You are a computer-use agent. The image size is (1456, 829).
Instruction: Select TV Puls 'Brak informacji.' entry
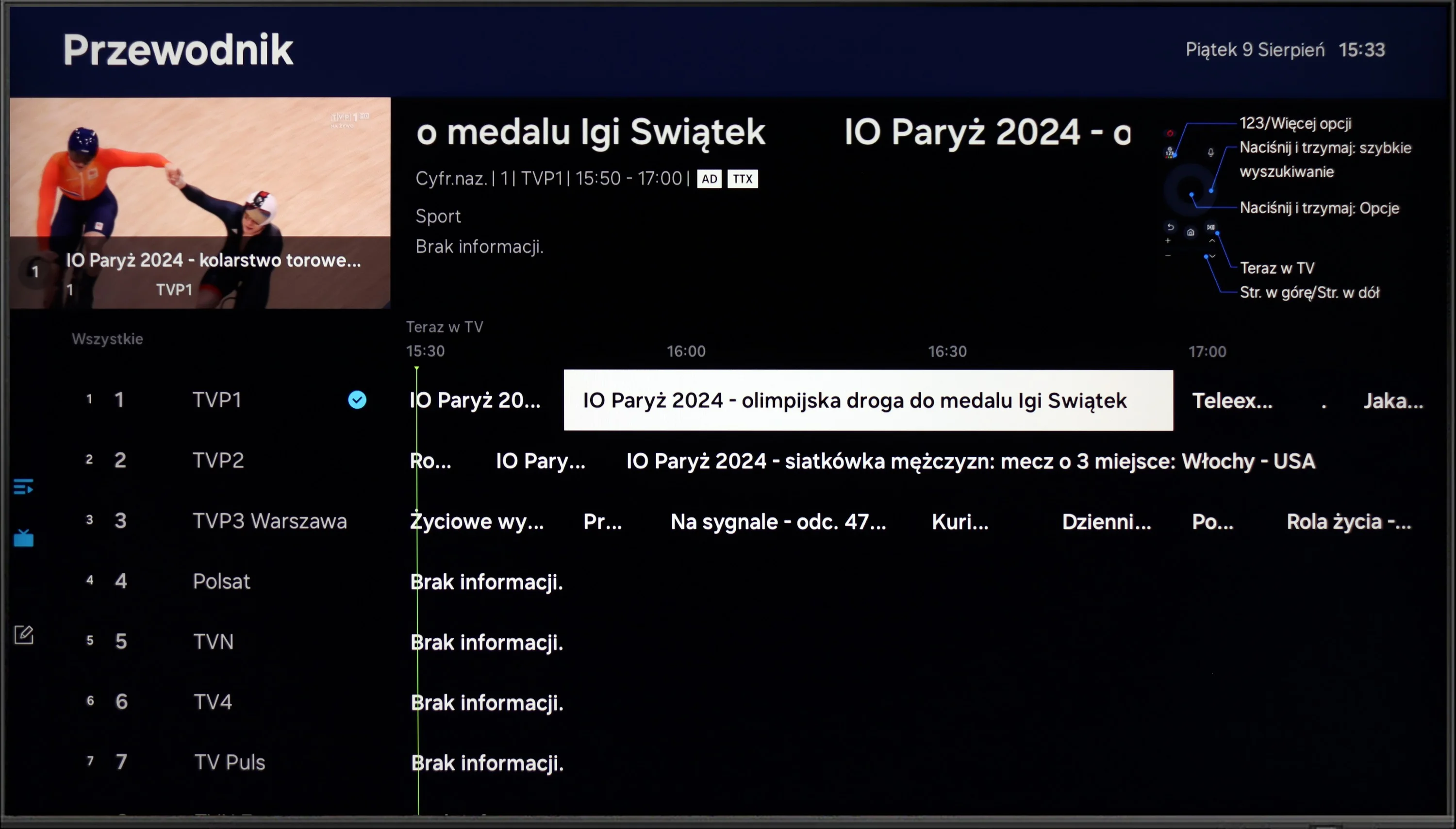487,763
